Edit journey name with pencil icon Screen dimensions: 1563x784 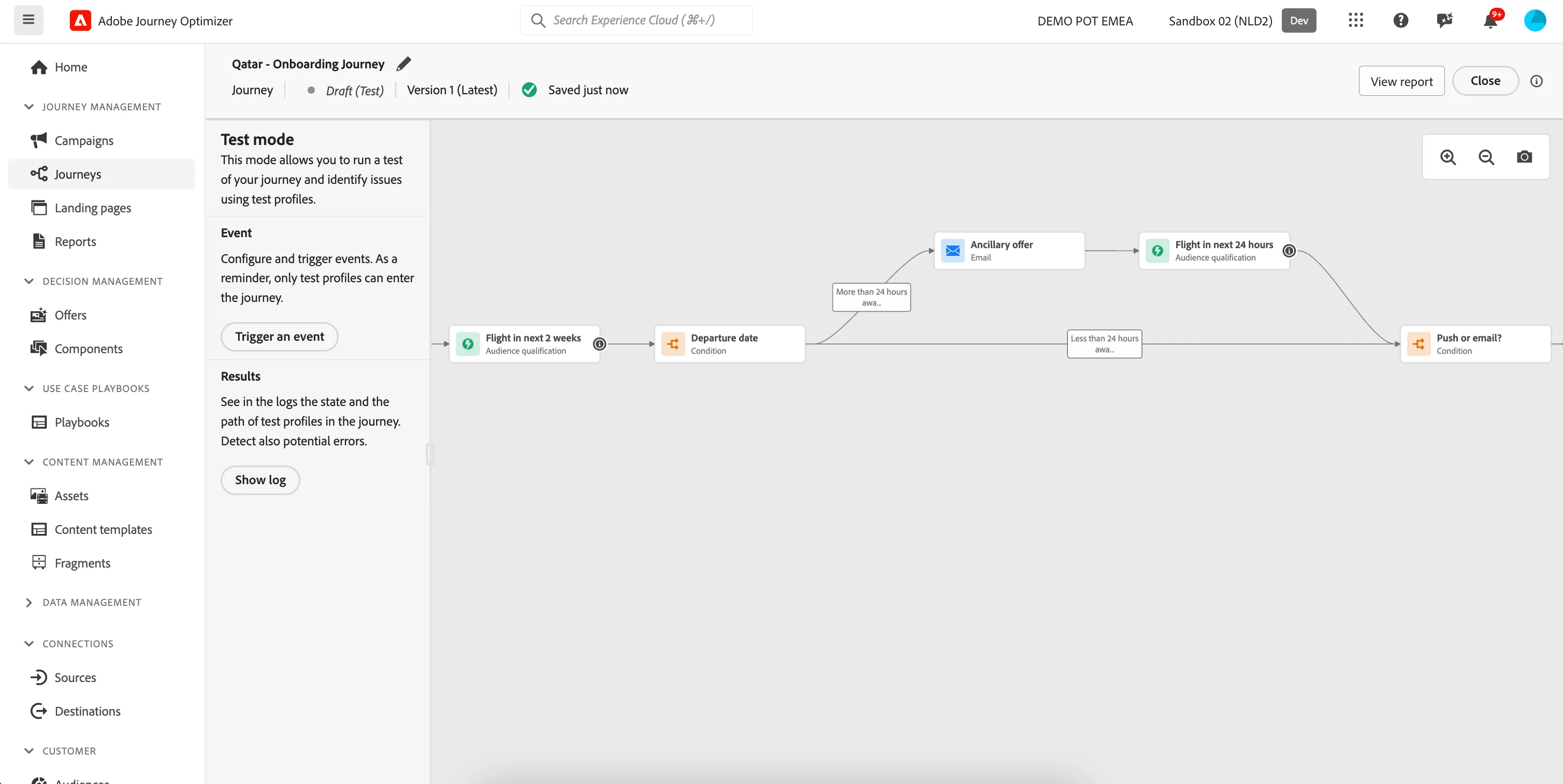(x=403, y=64)
